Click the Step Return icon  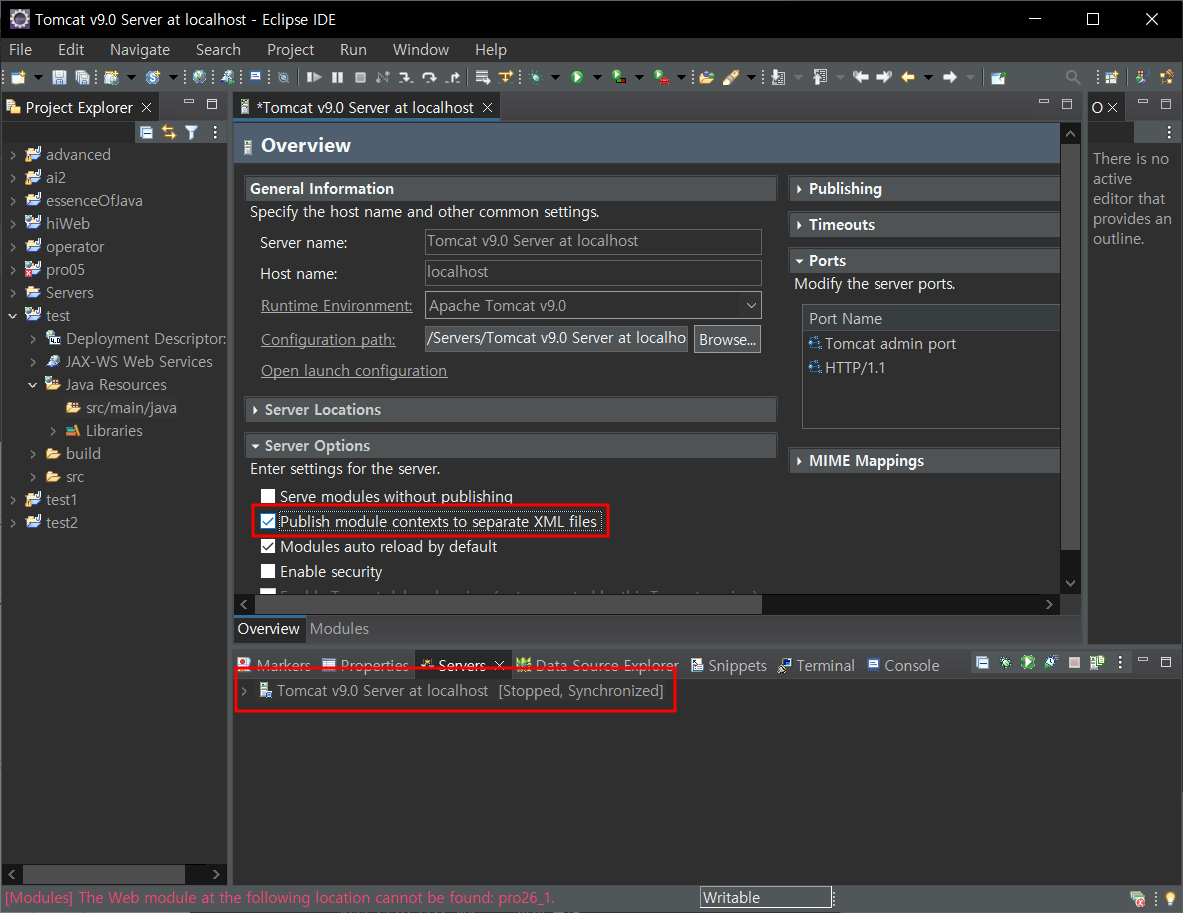click(453, 77)
